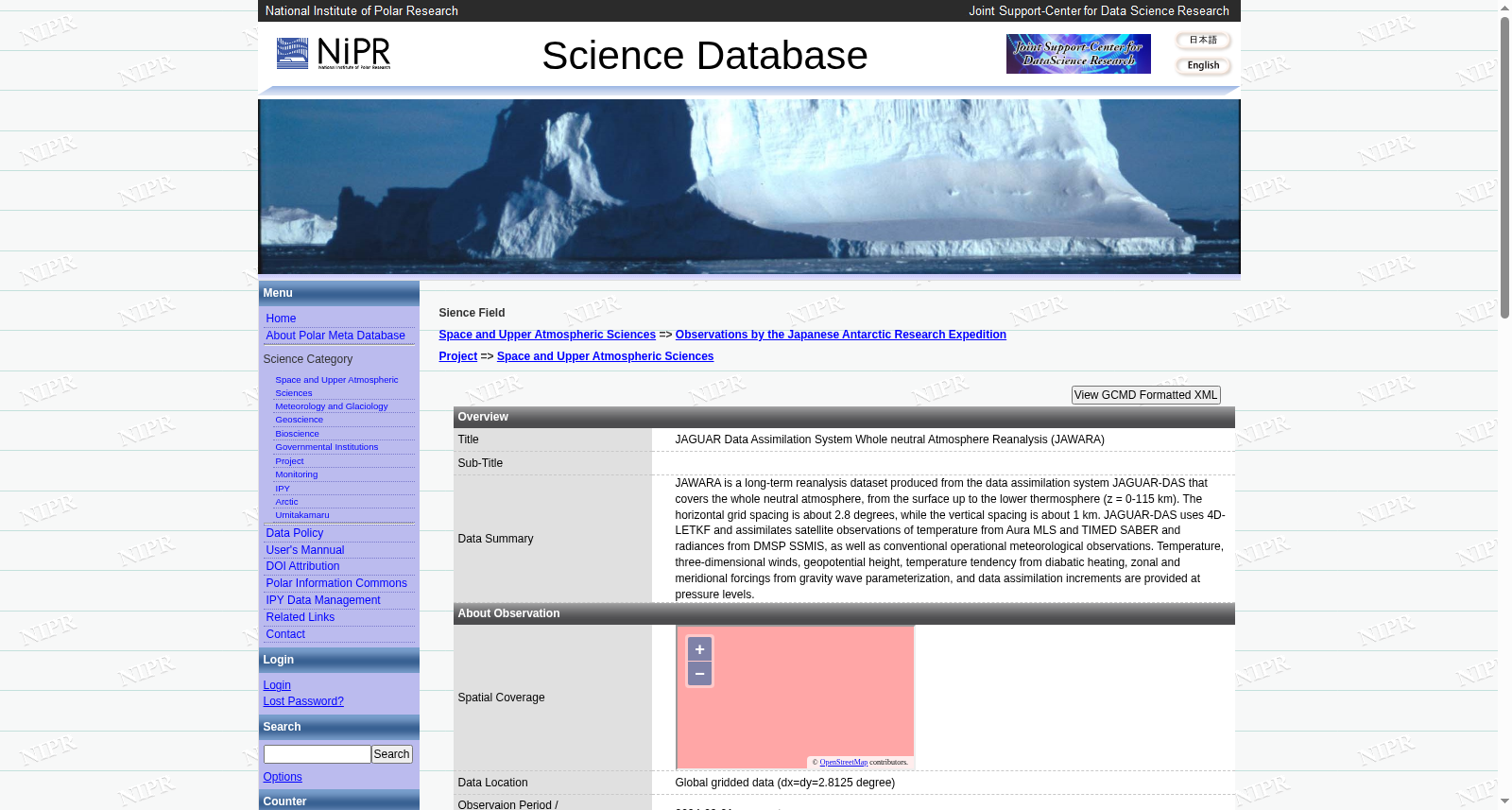Click View GCMD Formatted XML button

tap(1145, 395)
